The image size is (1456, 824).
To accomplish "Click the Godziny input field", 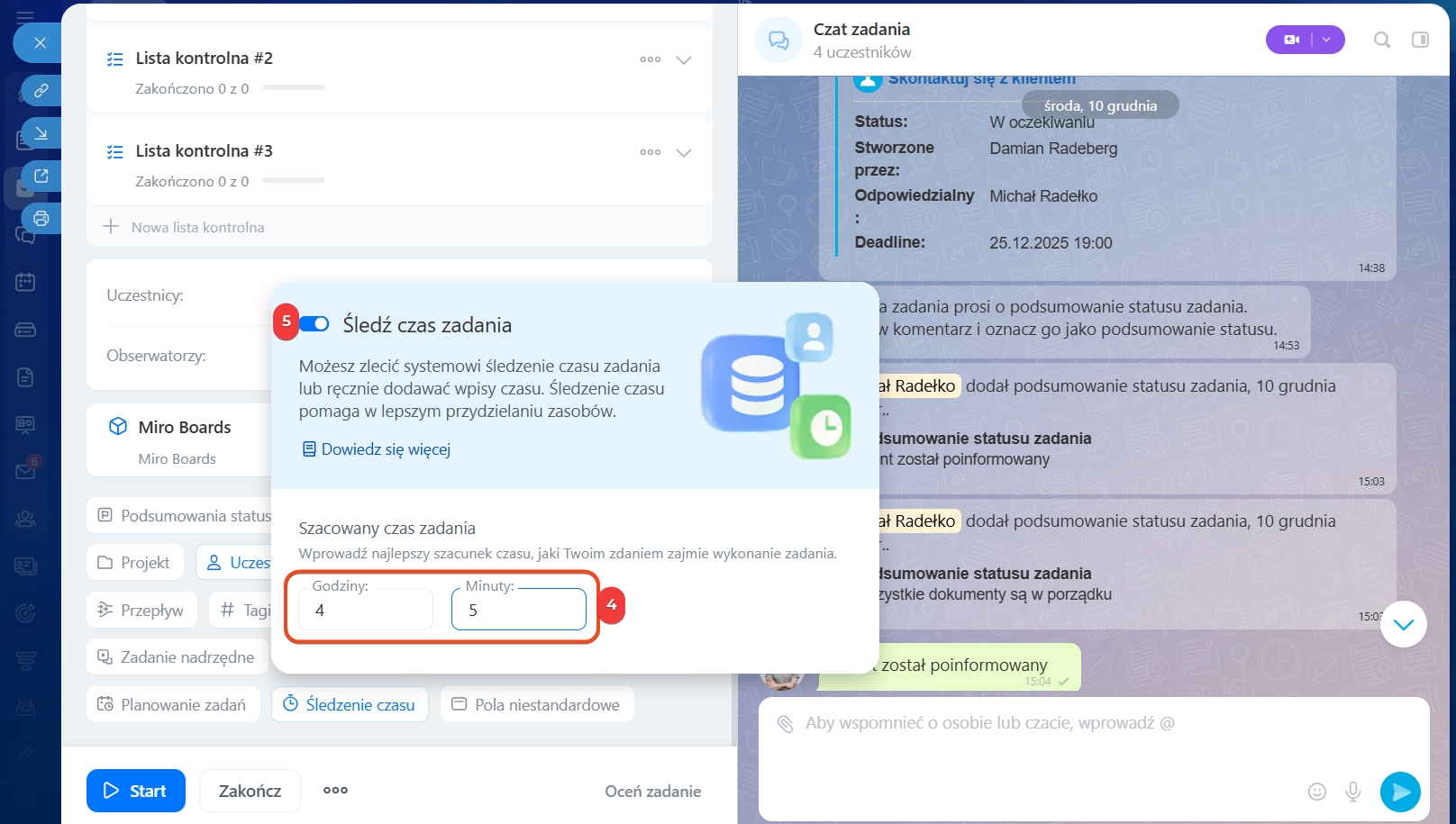I will 366,611.
